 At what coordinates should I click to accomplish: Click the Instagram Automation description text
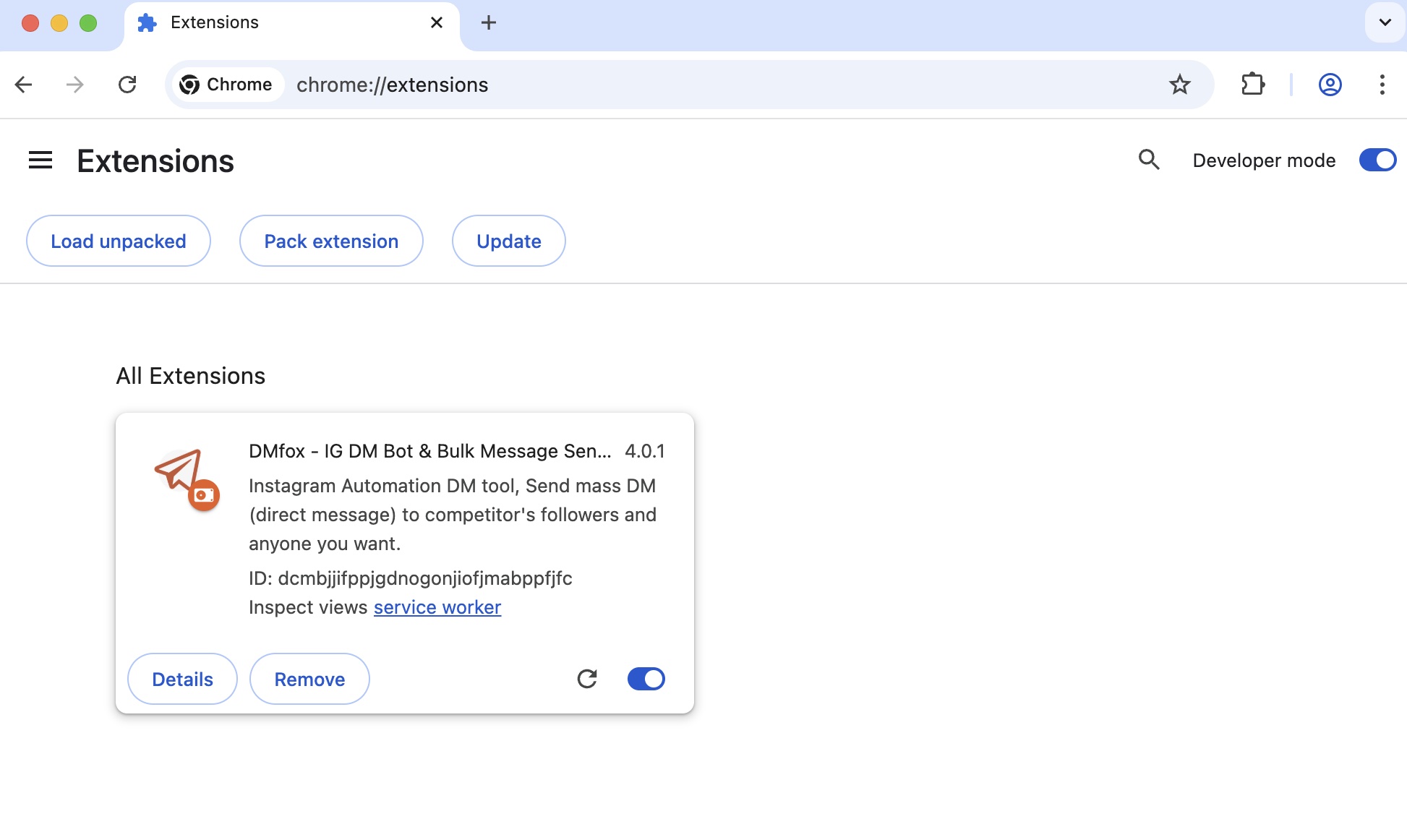(x=453, y=515)
